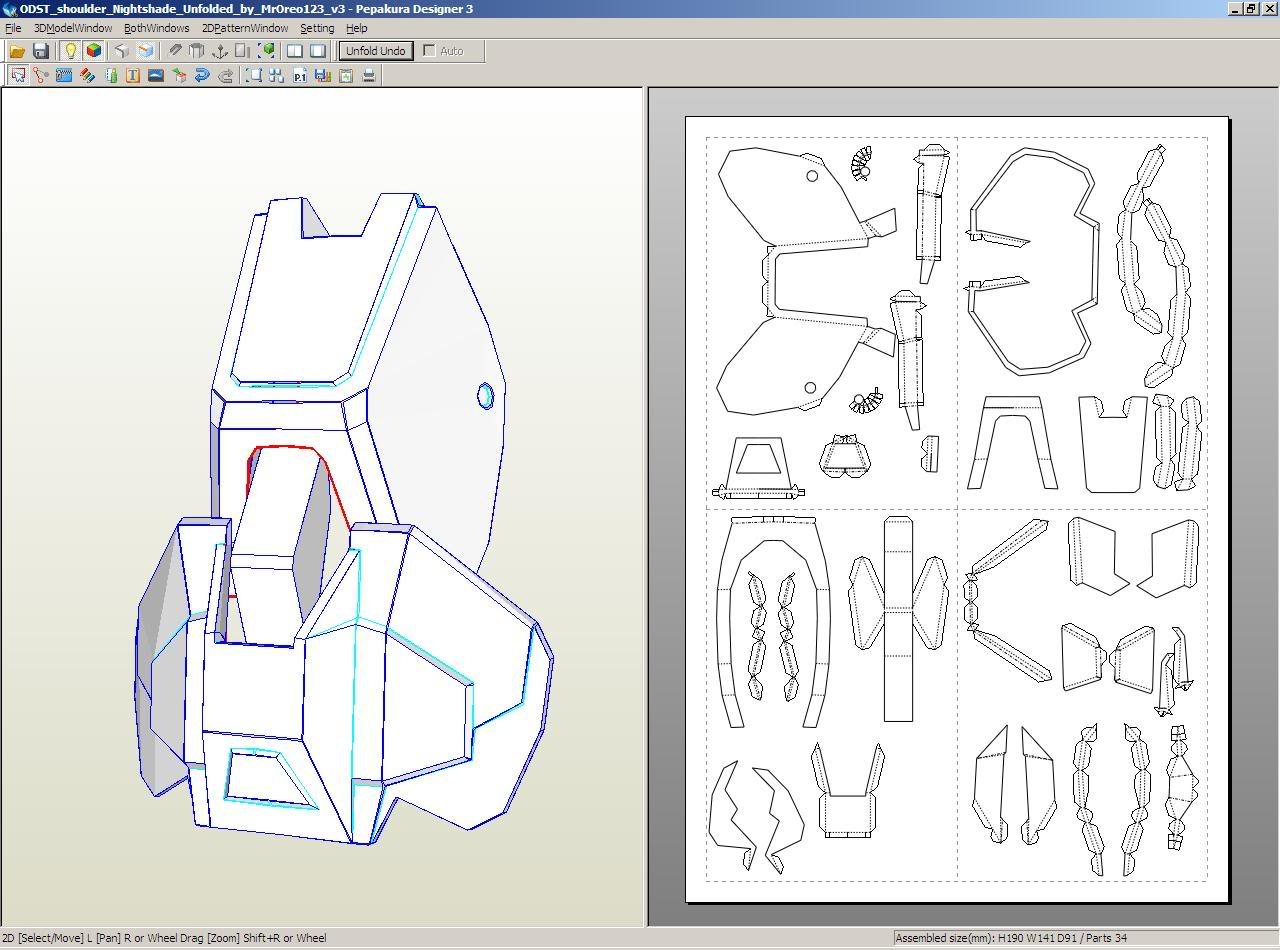Toggle the light bulb lighting switch
This screenshot has height=950, width=1280.
(70, 51)
